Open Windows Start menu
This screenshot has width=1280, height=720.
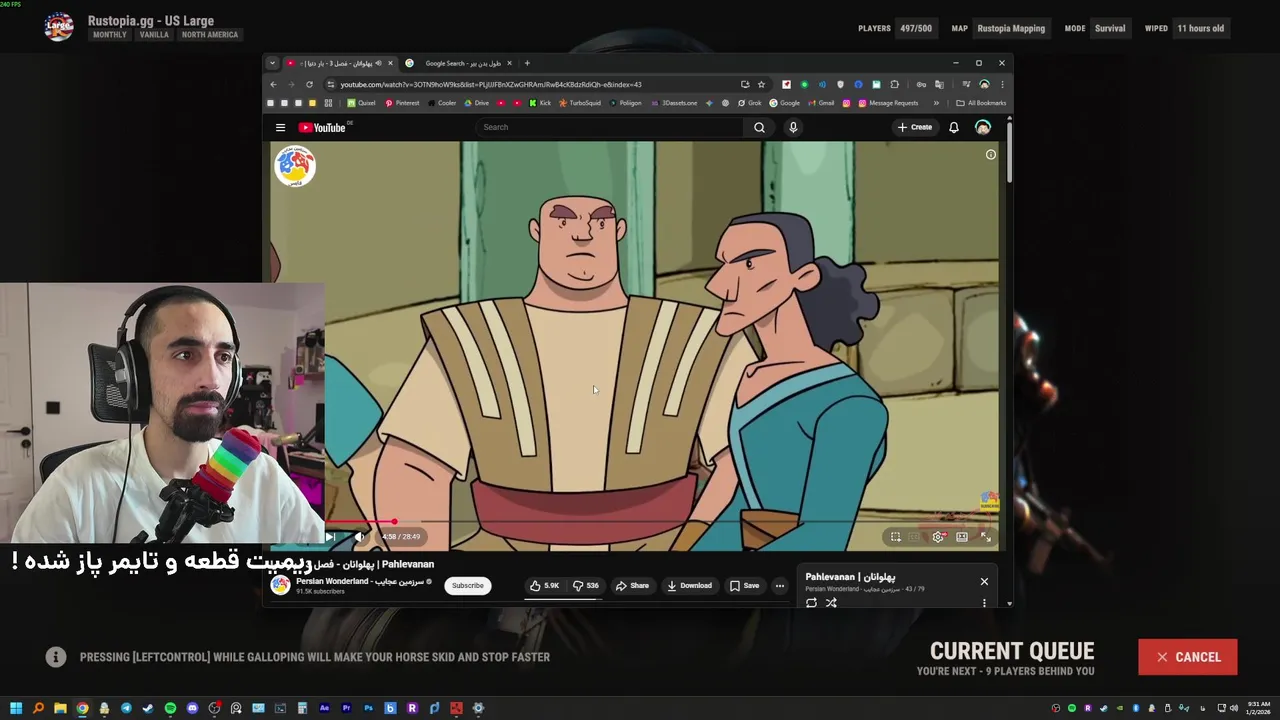[x=16, y=708]
